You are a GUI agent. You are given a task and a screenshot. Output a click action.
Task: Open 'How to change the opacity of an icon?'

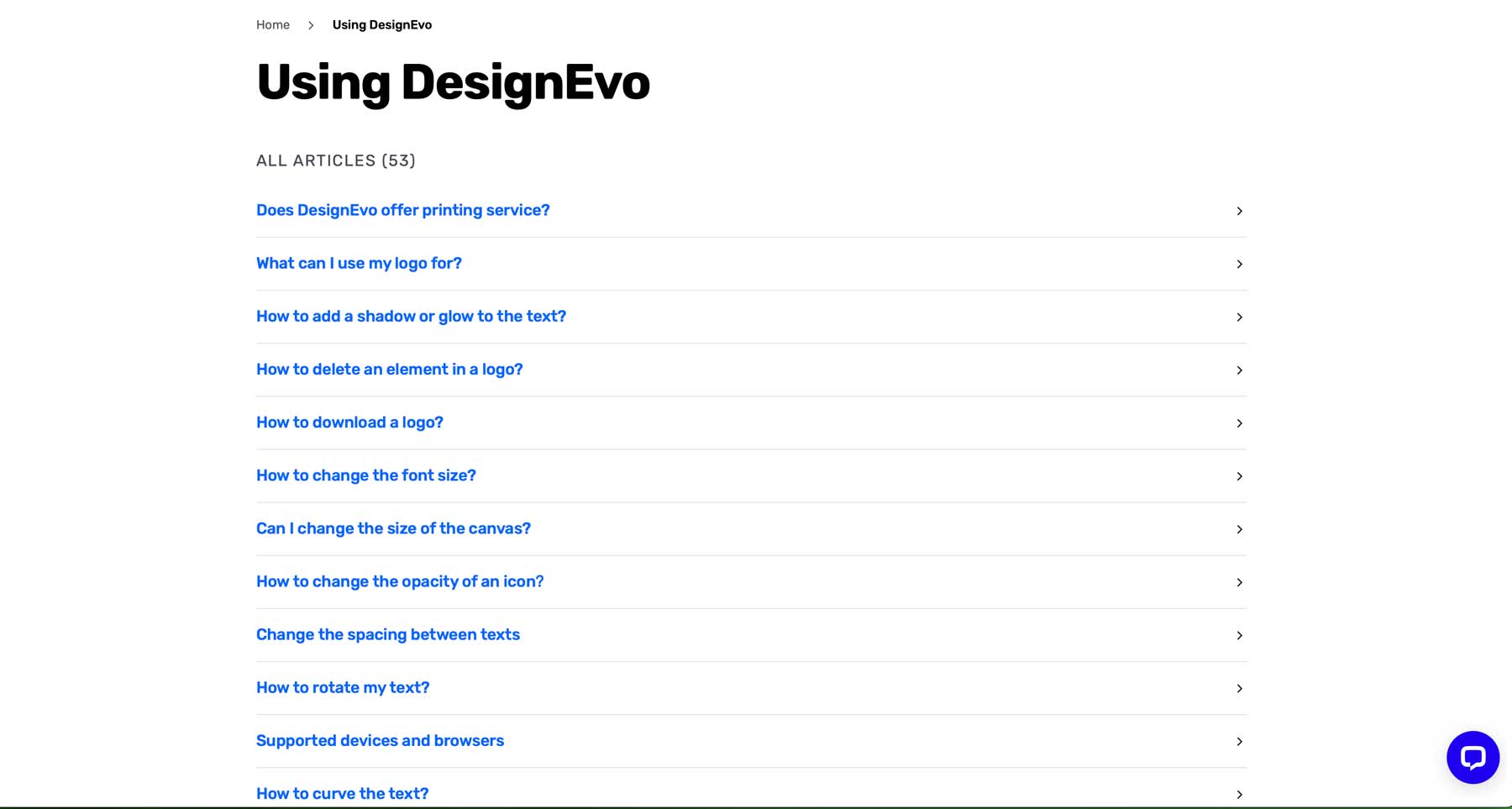click(x=400, y=581)
